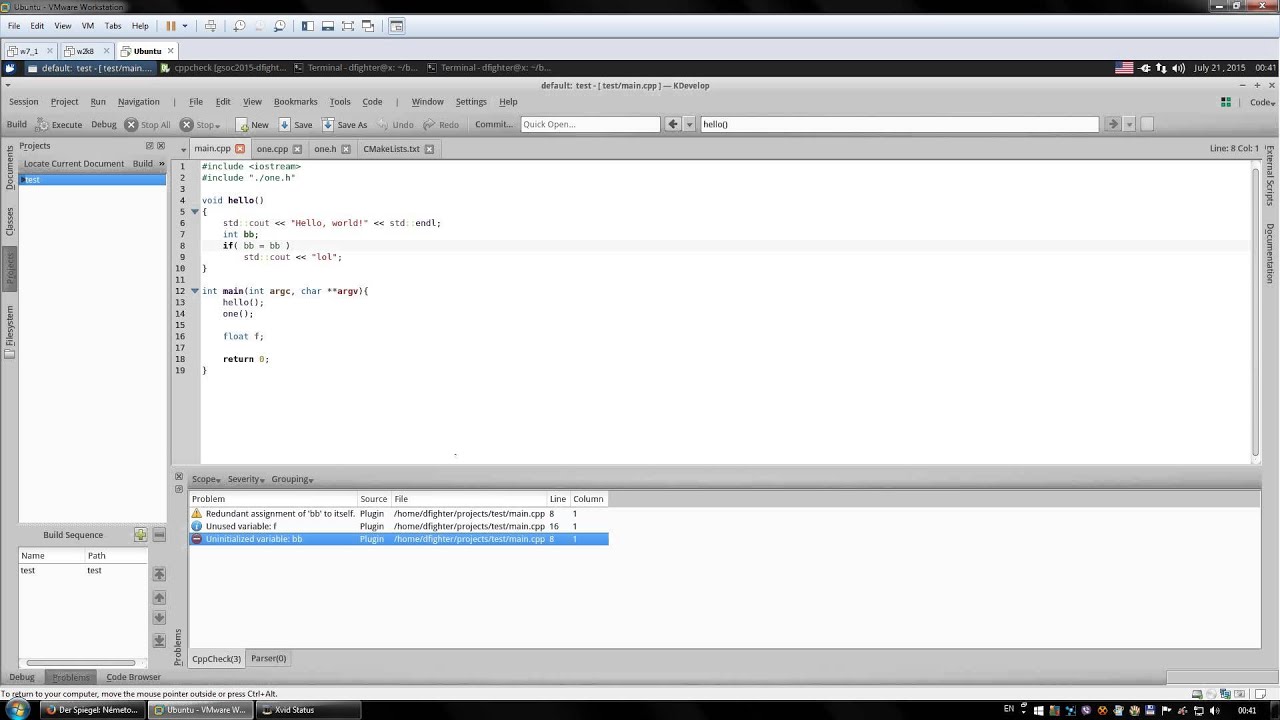Screen dimensions: 1280x720
Task: Click the US flag keyboard layout indicator
Action: pos(1124,68)
